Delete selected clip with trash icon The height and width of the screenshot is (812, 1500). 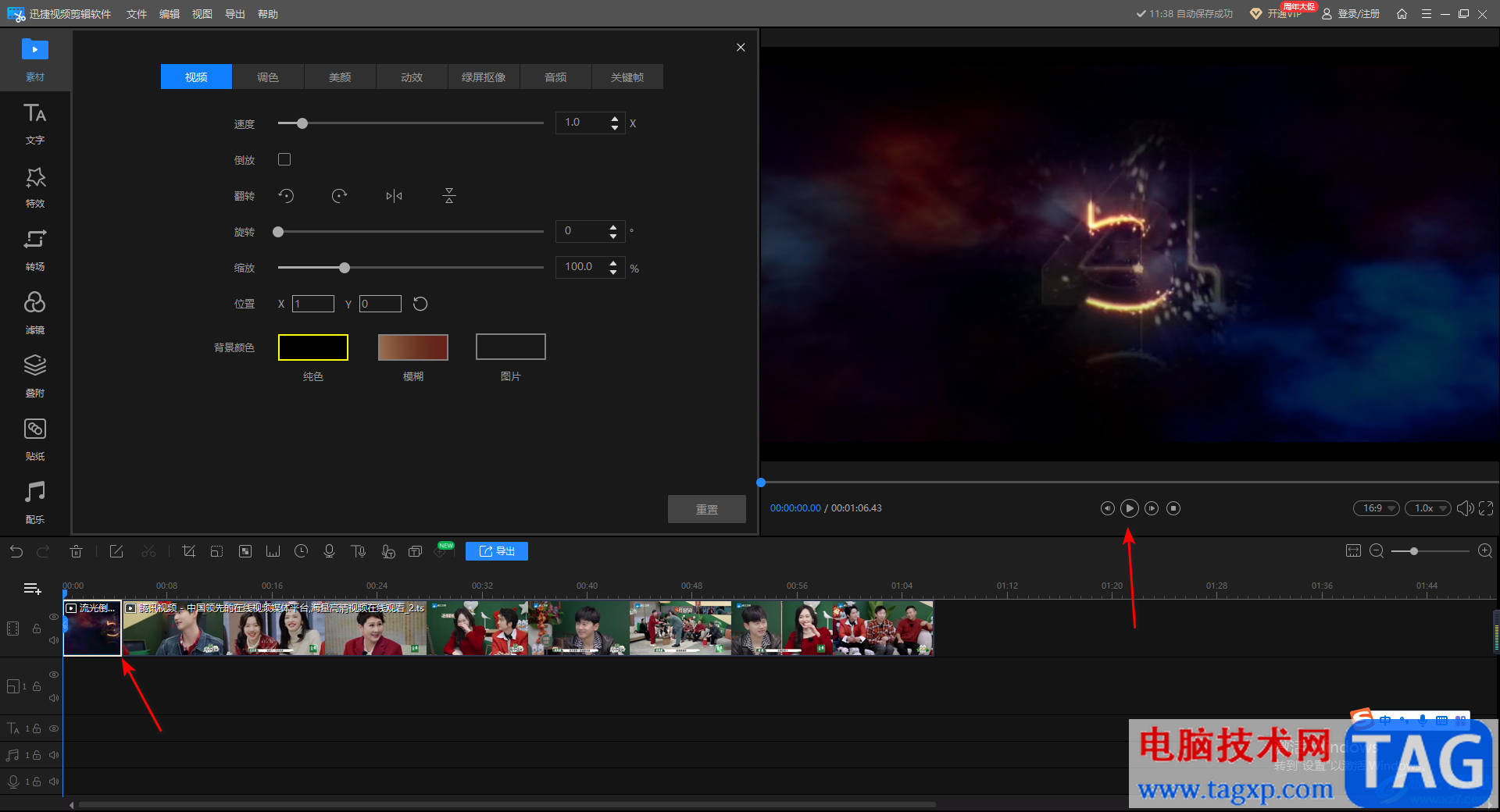coord(76,551)
